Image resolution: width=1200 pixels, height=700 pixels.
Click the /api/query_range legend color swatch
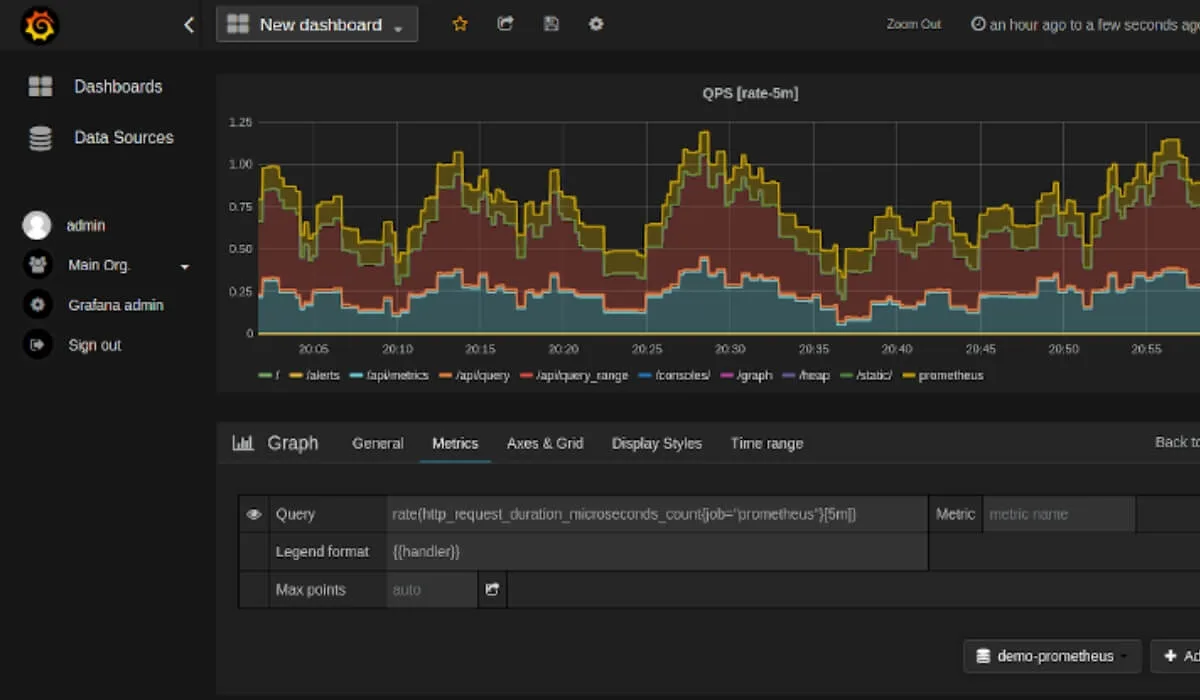click(x=527, y=376)
